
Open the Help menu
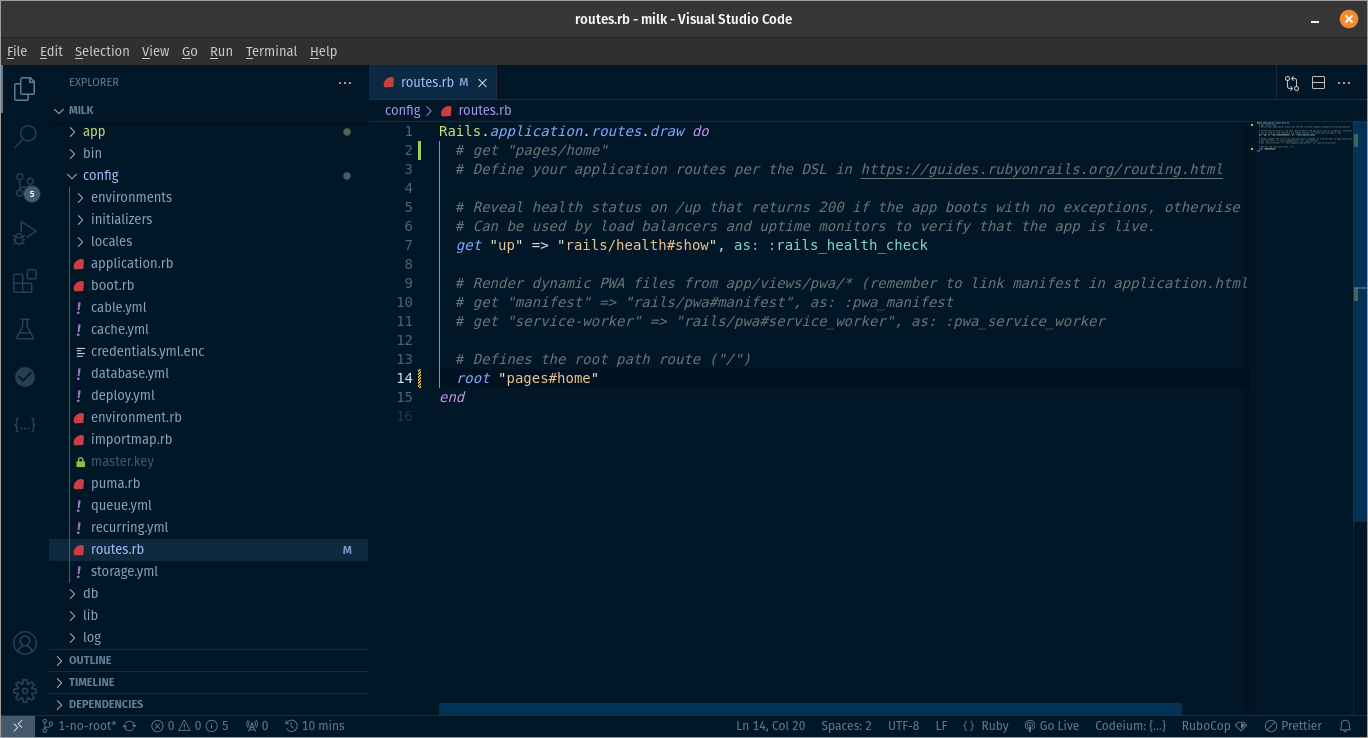pyautogui.click(x=323, y=51)
